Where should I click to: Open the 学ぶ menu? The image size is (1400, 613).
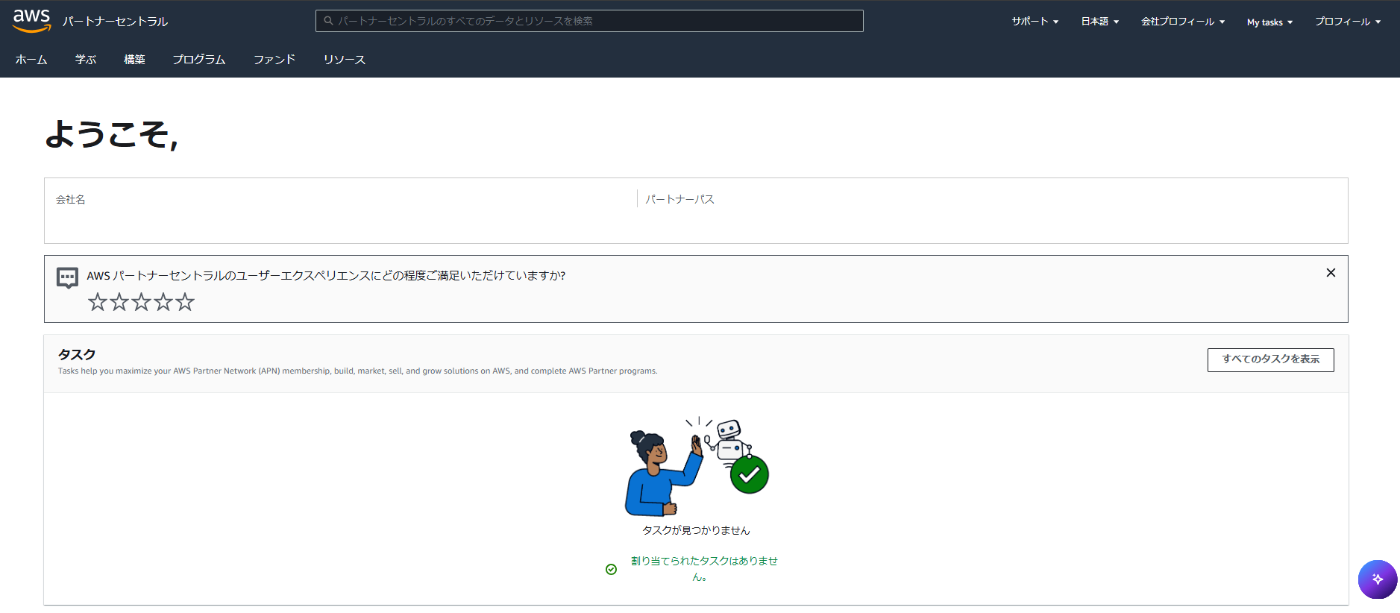(86, 60)
